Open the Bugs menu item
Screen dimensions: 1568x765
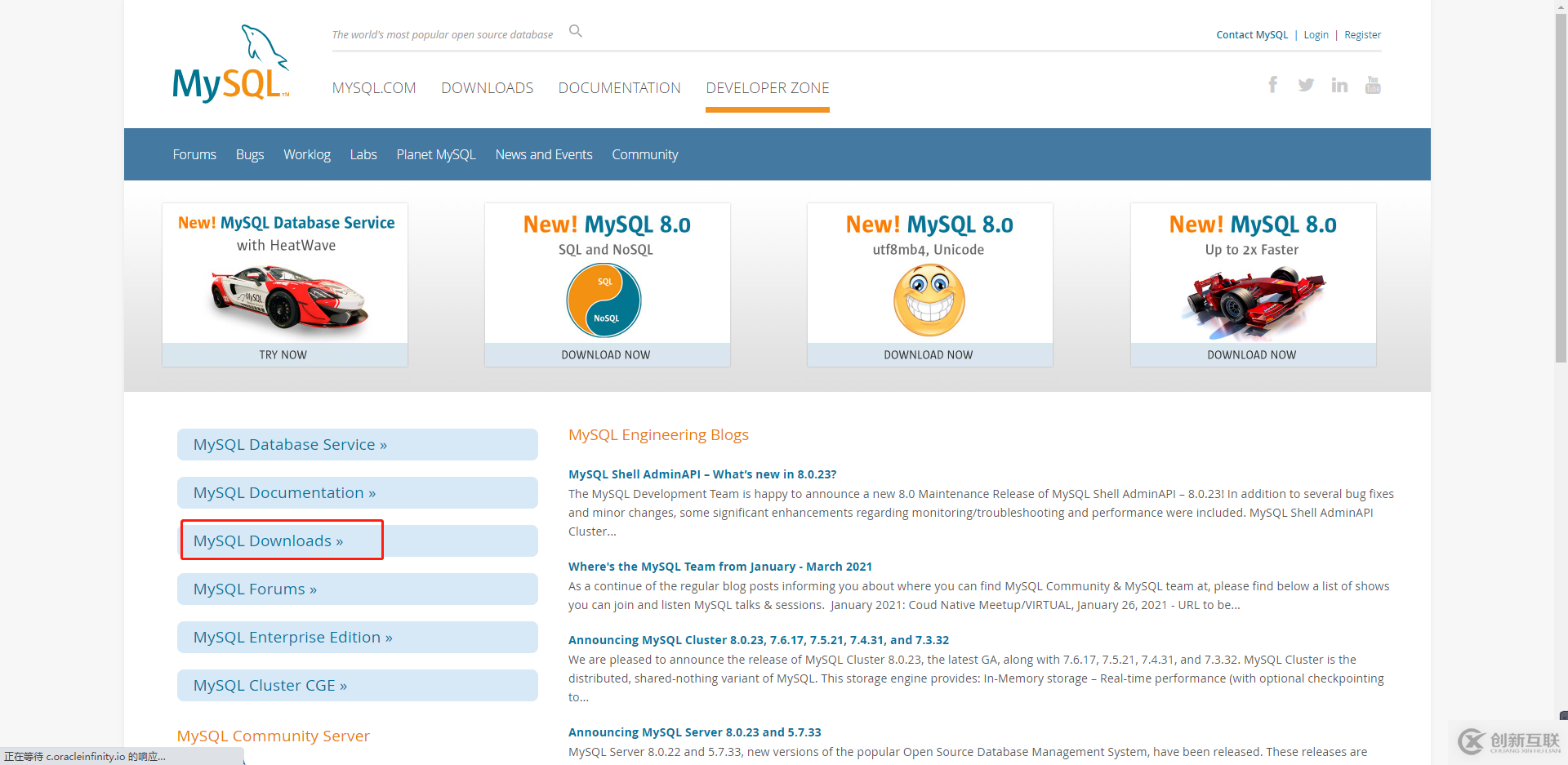tap(250, 154)
